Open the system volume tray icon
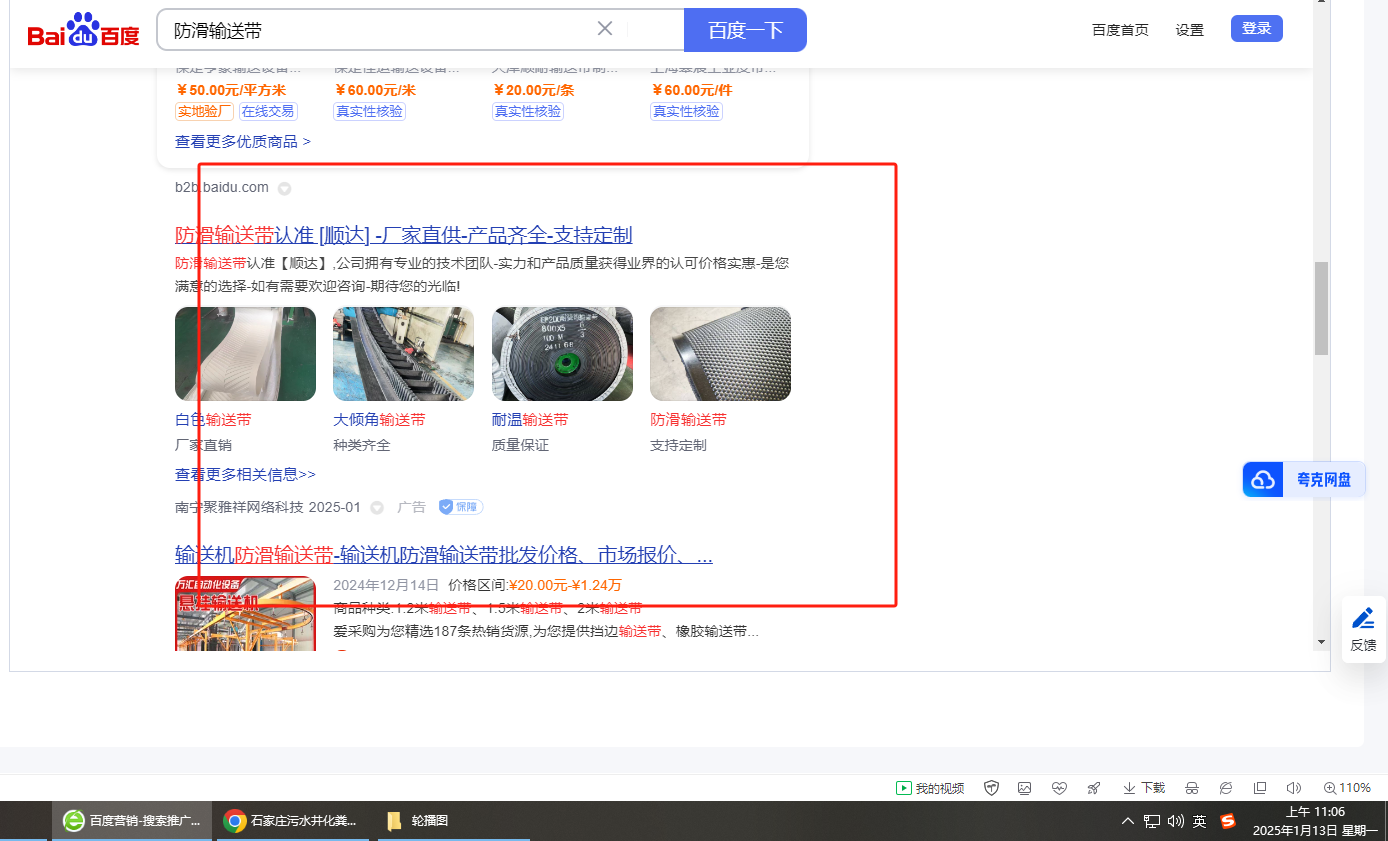Viewport: 1388px width, 841px height. [1176, 821]
